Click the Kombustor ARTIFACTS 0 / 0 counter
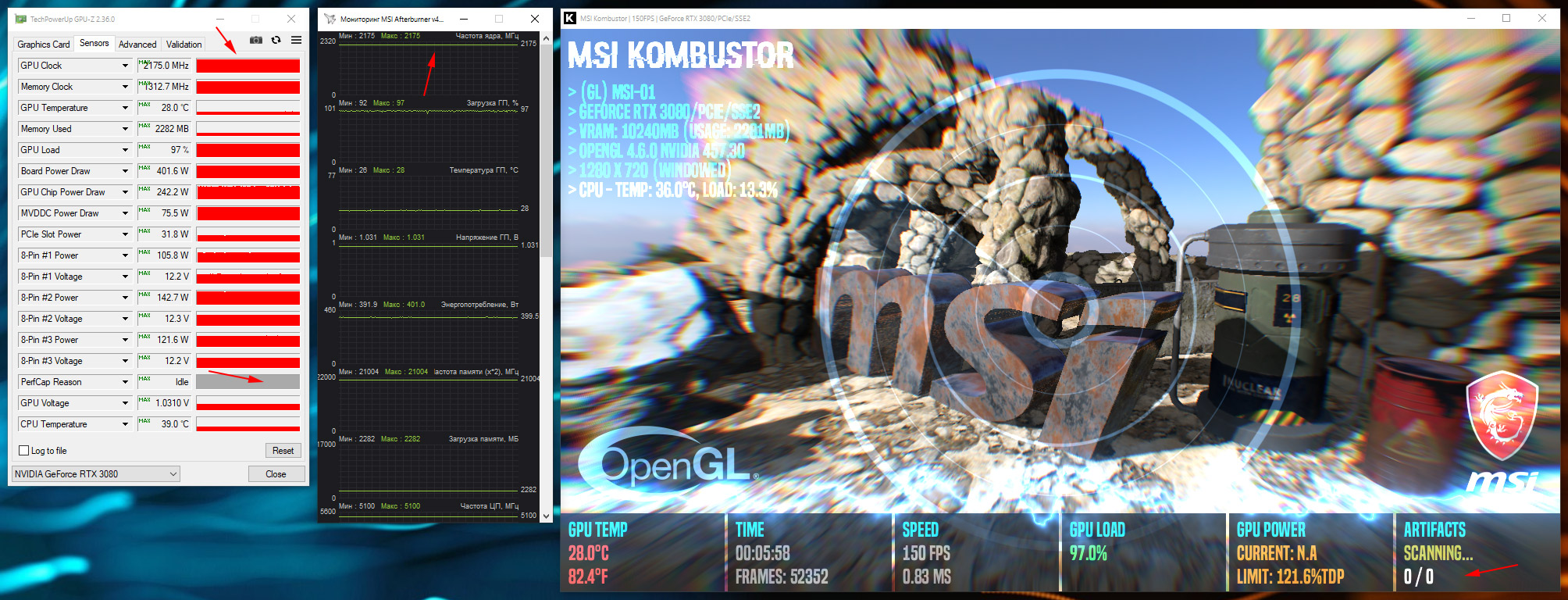Viewport: 1568px width, 600px height. point(1419,577)
